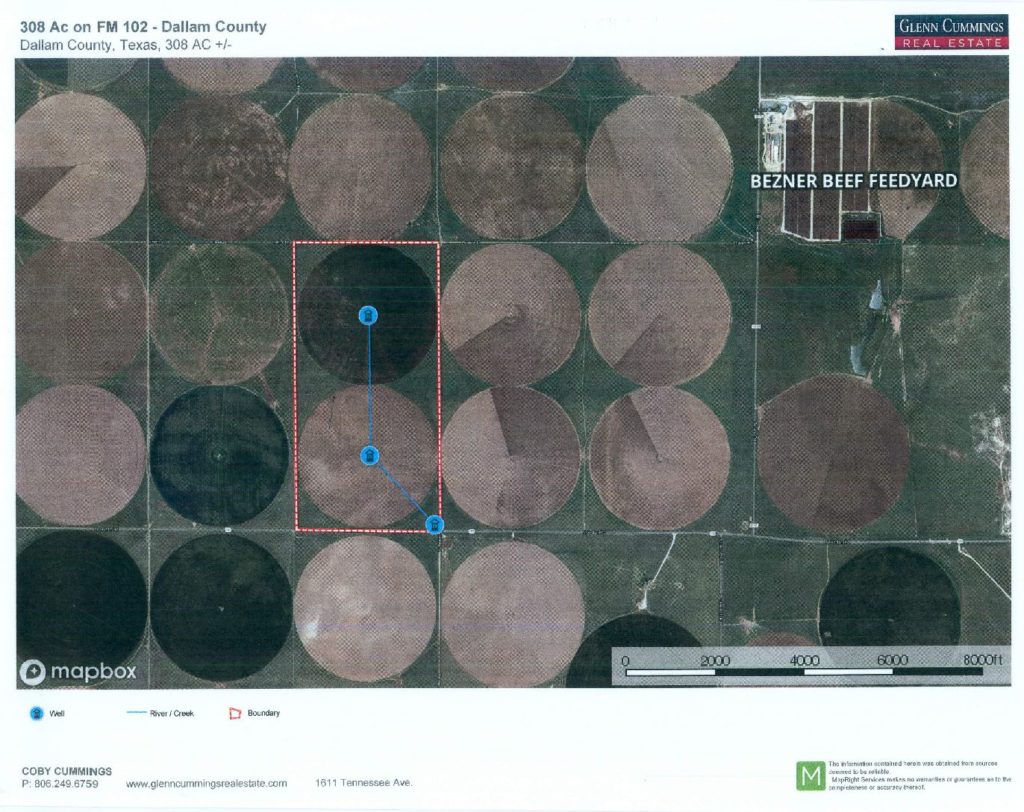
Task: Click the 'Boundary' legend label
Action: click(264, 713)
